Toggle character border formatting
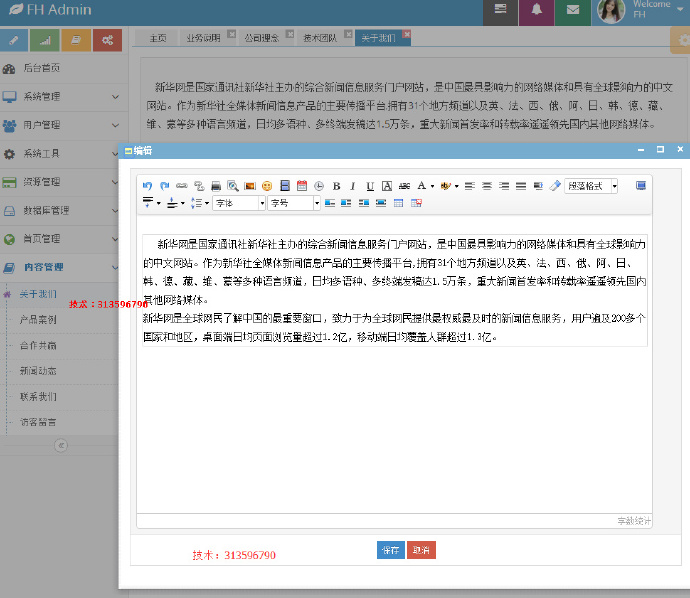 pos(387,186)
